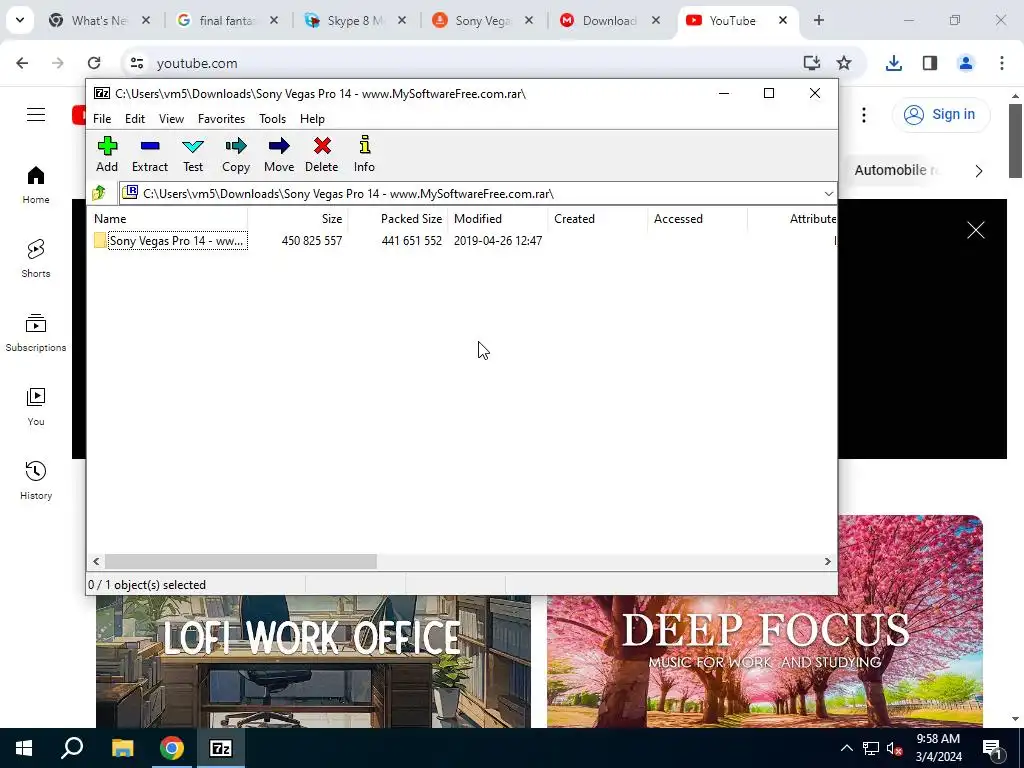Switch to the Skype 8 browser tab
The width and height of the screenshot is (1024, 768).
[356, 21]
